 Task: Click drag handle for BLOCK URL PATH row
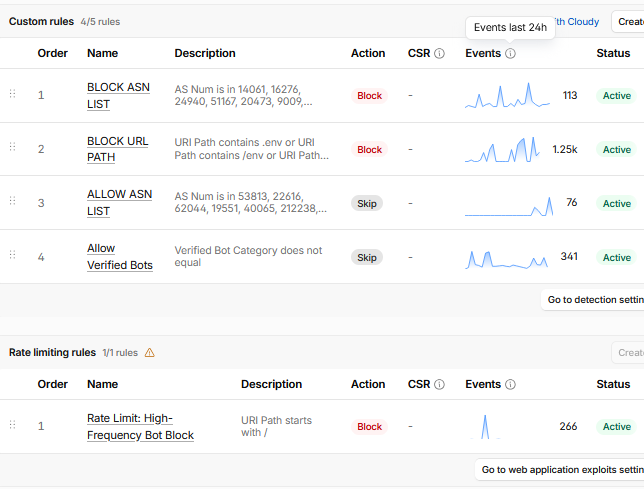tap(12, 147)
